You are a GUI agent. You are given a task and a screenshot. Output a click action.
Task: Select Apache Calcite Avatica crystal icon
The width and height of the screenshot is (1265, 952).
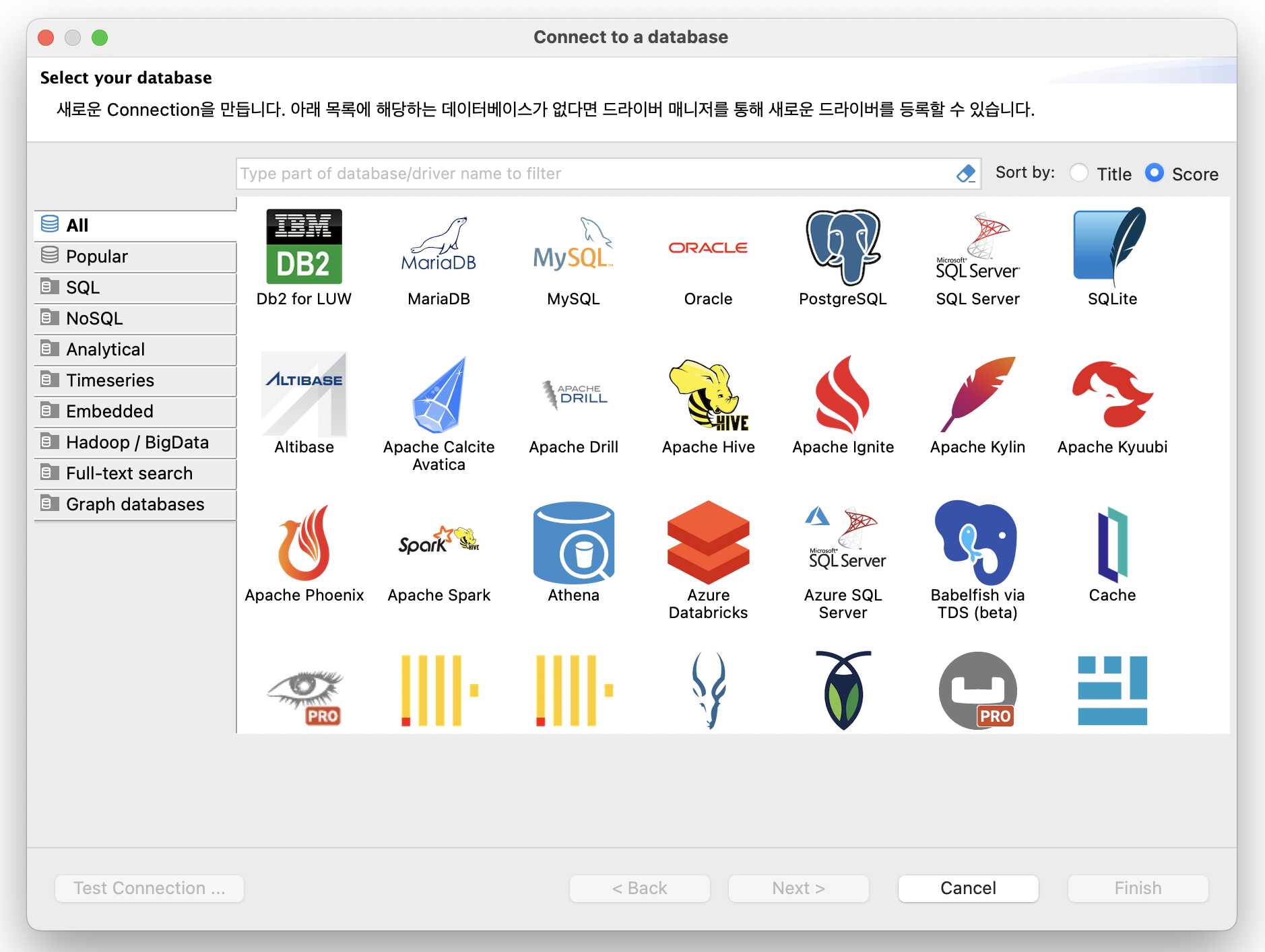click(x=439, y=395)
